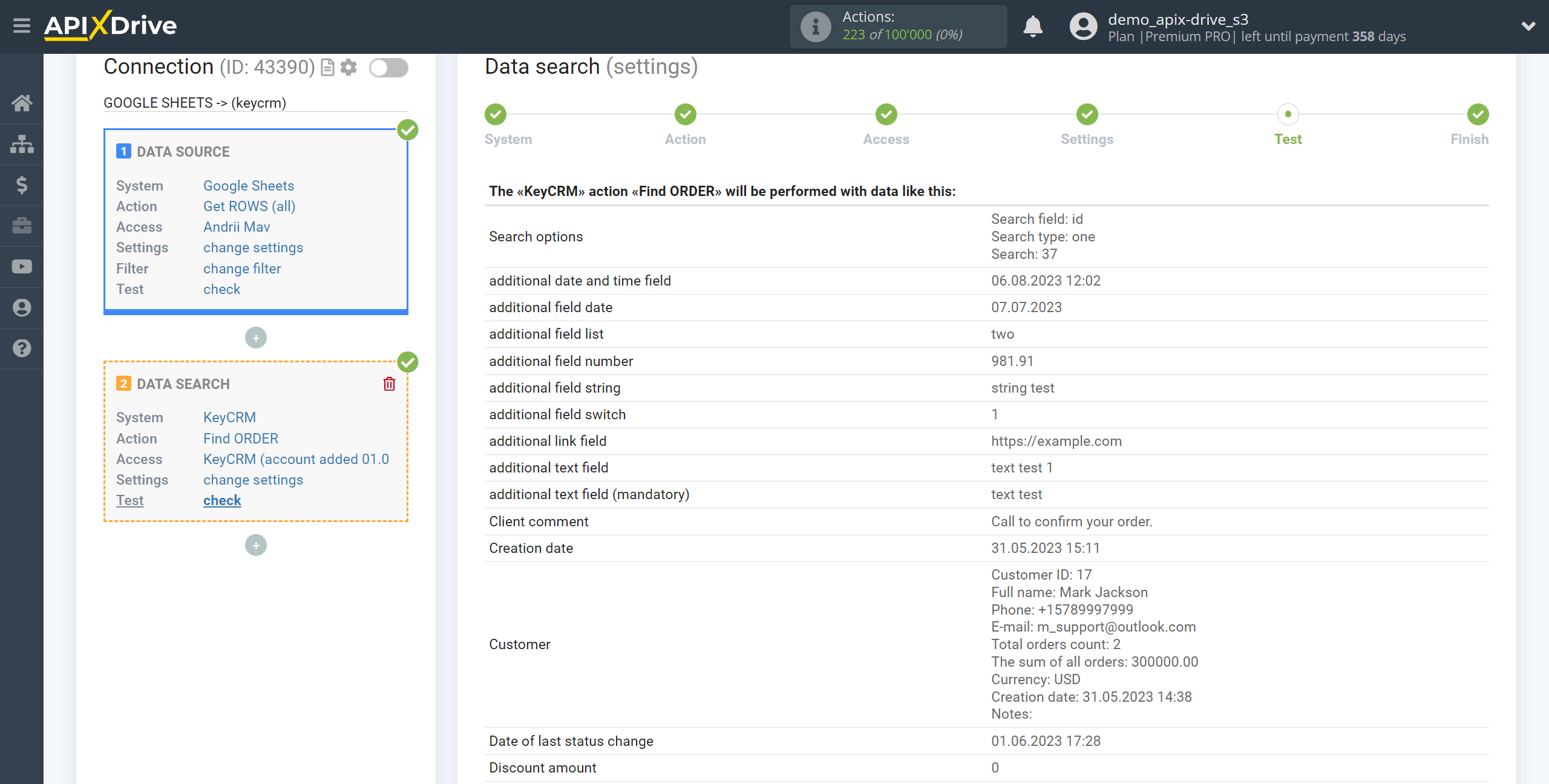Click the bold check link
The width and height of the screenshot is (1549, 784).
click(x=222, y=500)
